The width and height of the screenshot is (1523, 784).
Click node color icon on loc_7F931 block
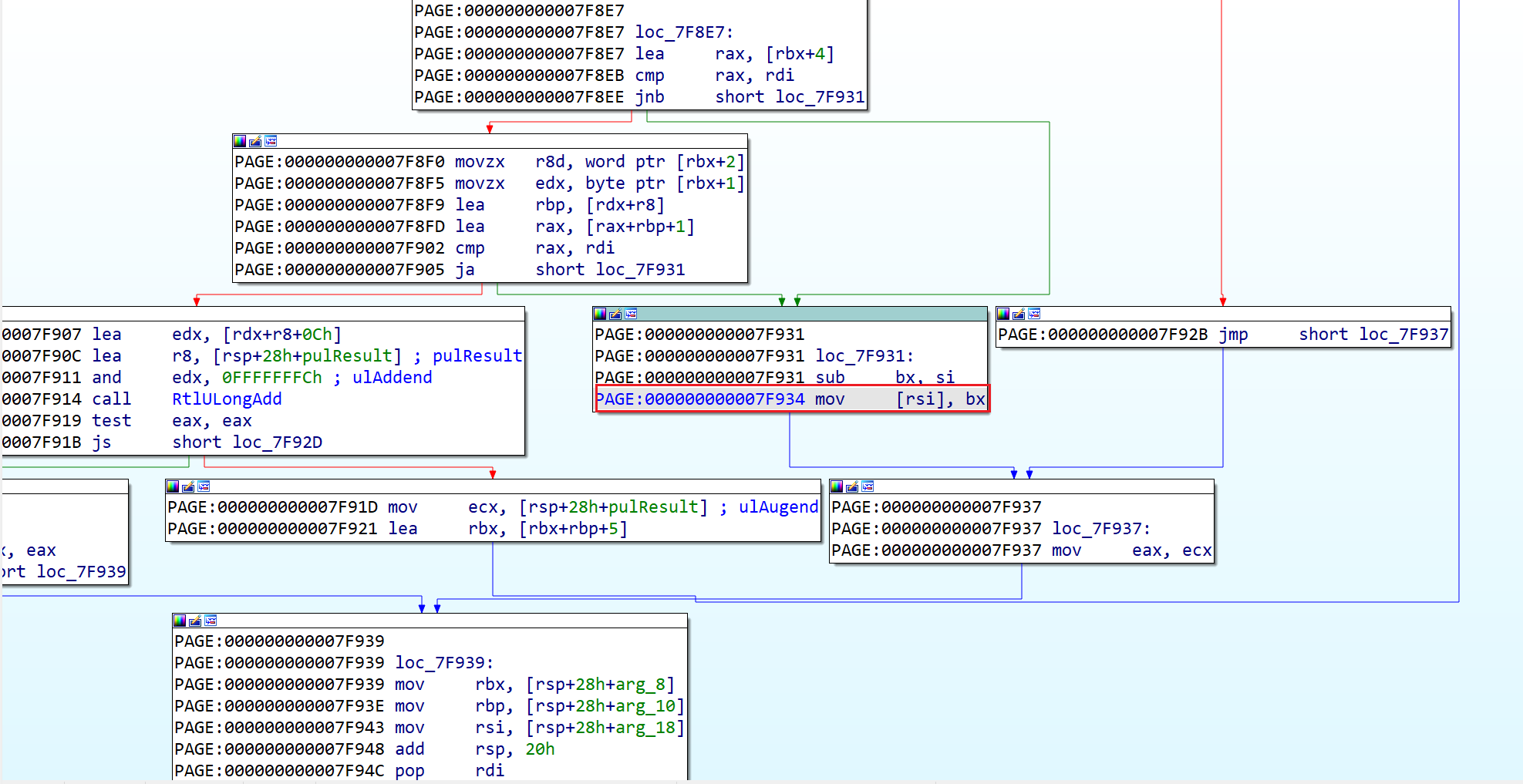tap(600, 314)
